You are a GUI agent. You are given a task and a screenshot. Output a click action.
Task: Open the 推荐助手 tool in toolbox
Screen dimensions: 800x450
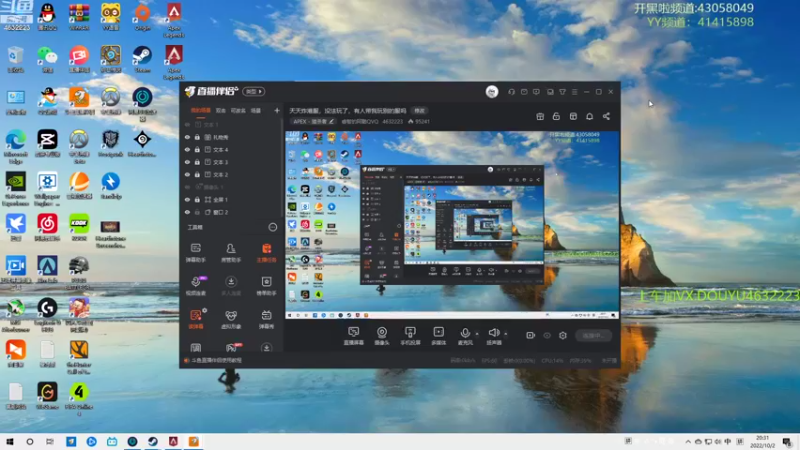pyautogui.click(x=266, y=286)
